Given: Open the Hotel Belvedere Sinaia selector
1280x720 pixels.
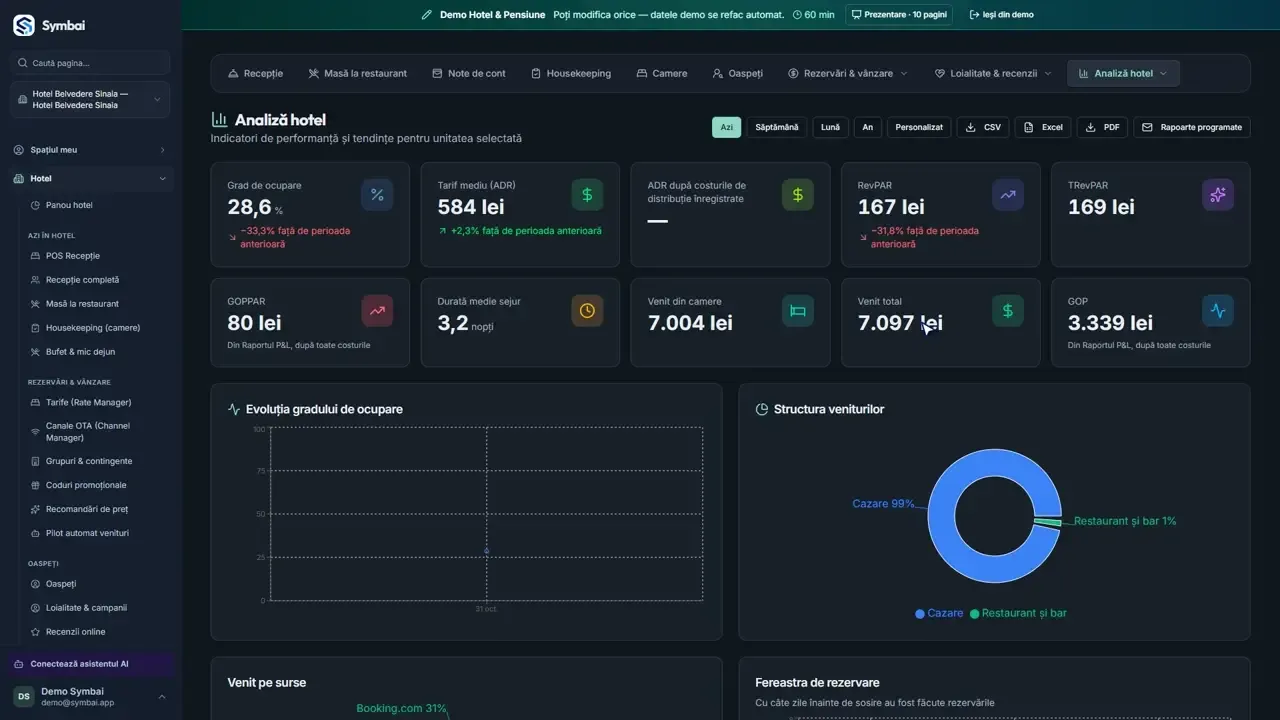Looking at the screenshot, I should click(90, 100).
